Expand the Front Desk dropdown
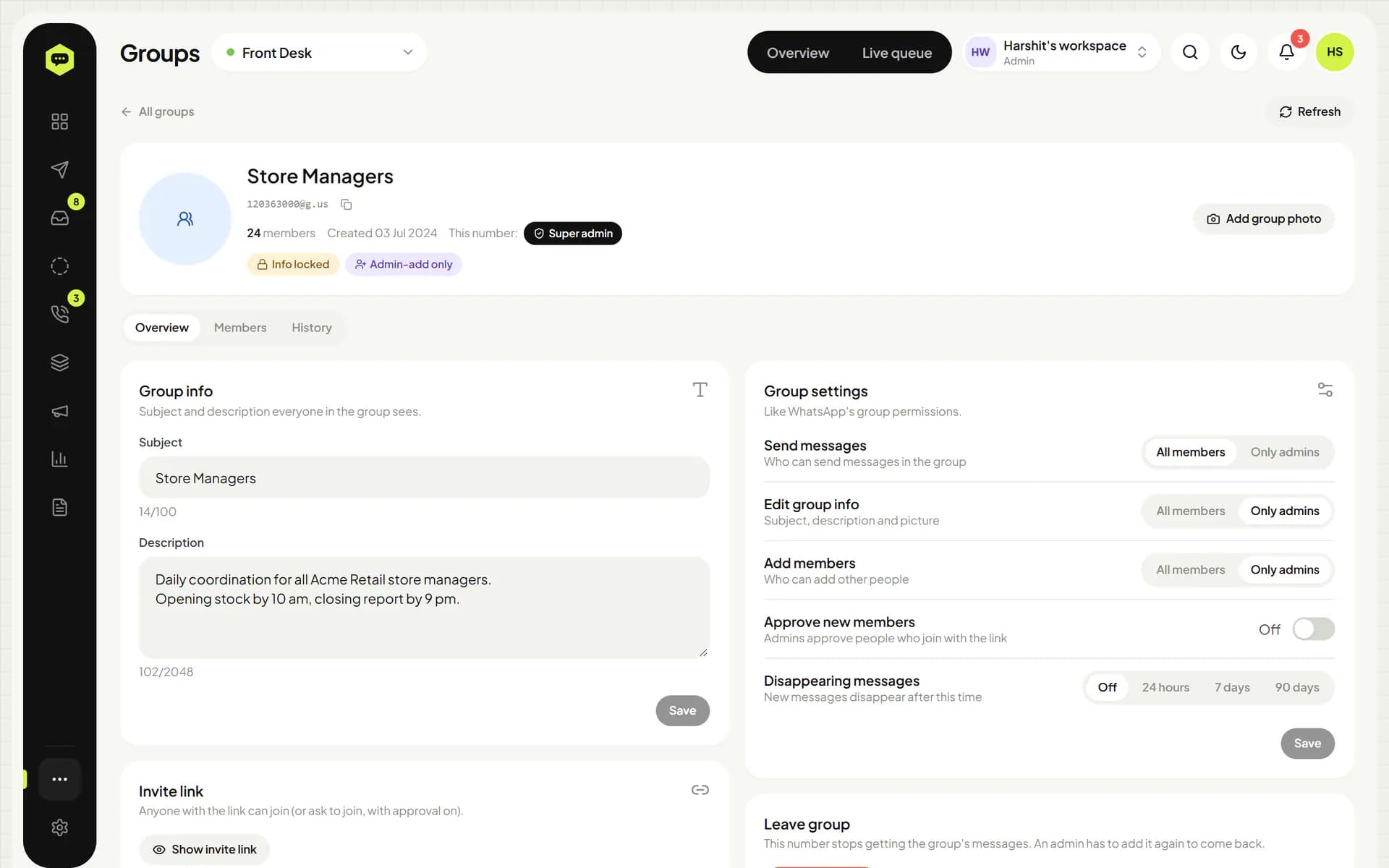The height and width of the screenshot is (868, 1389). [x=319, y=52]
